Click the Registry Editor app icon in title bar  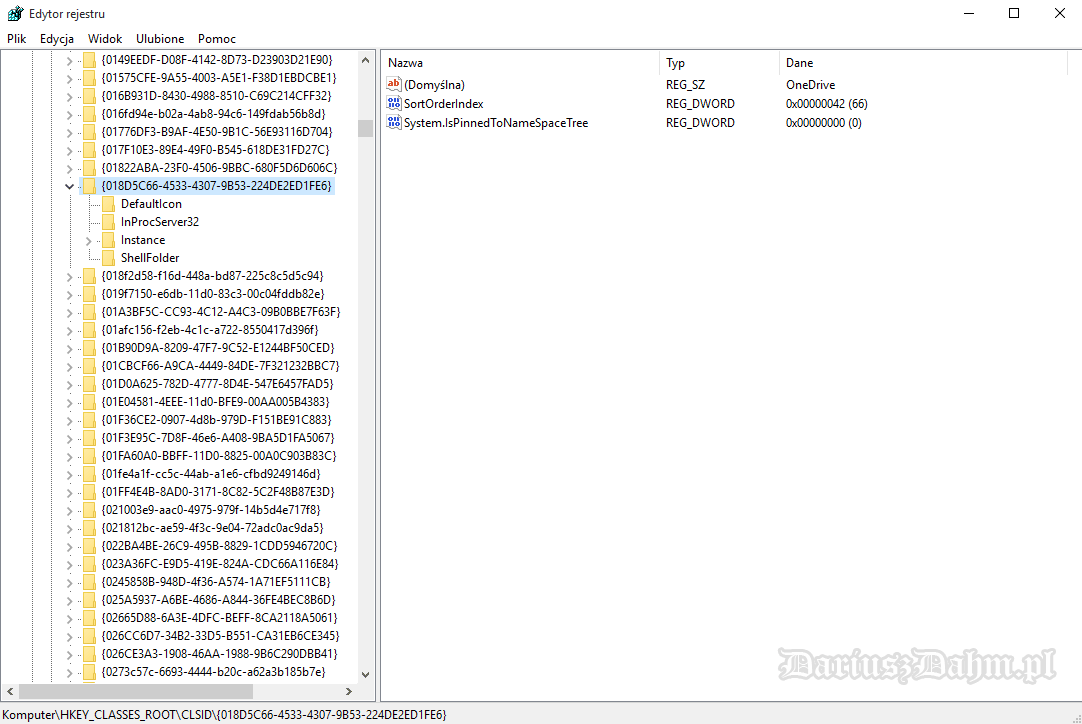[15, 13]
